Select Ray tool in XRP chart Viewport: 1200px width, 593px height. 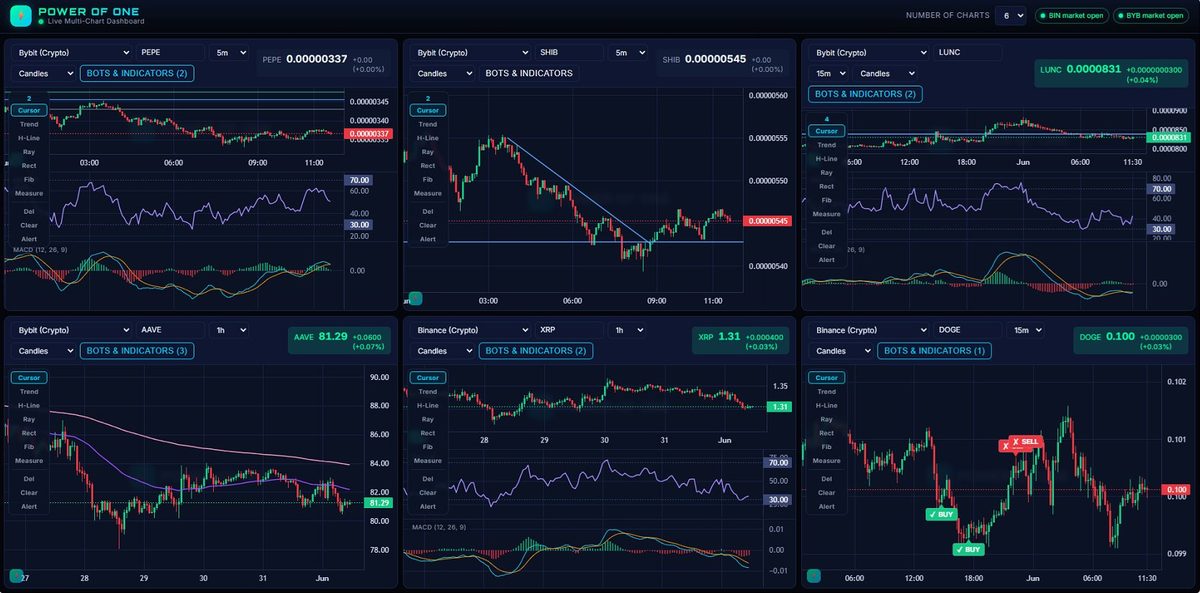click(x=428, y=419)
